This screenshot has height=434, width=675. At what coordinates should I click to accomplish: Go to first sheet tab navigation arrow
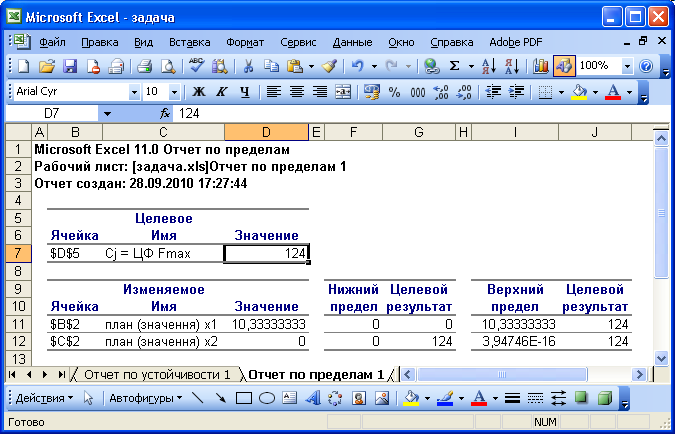click(x=12, y=375)
